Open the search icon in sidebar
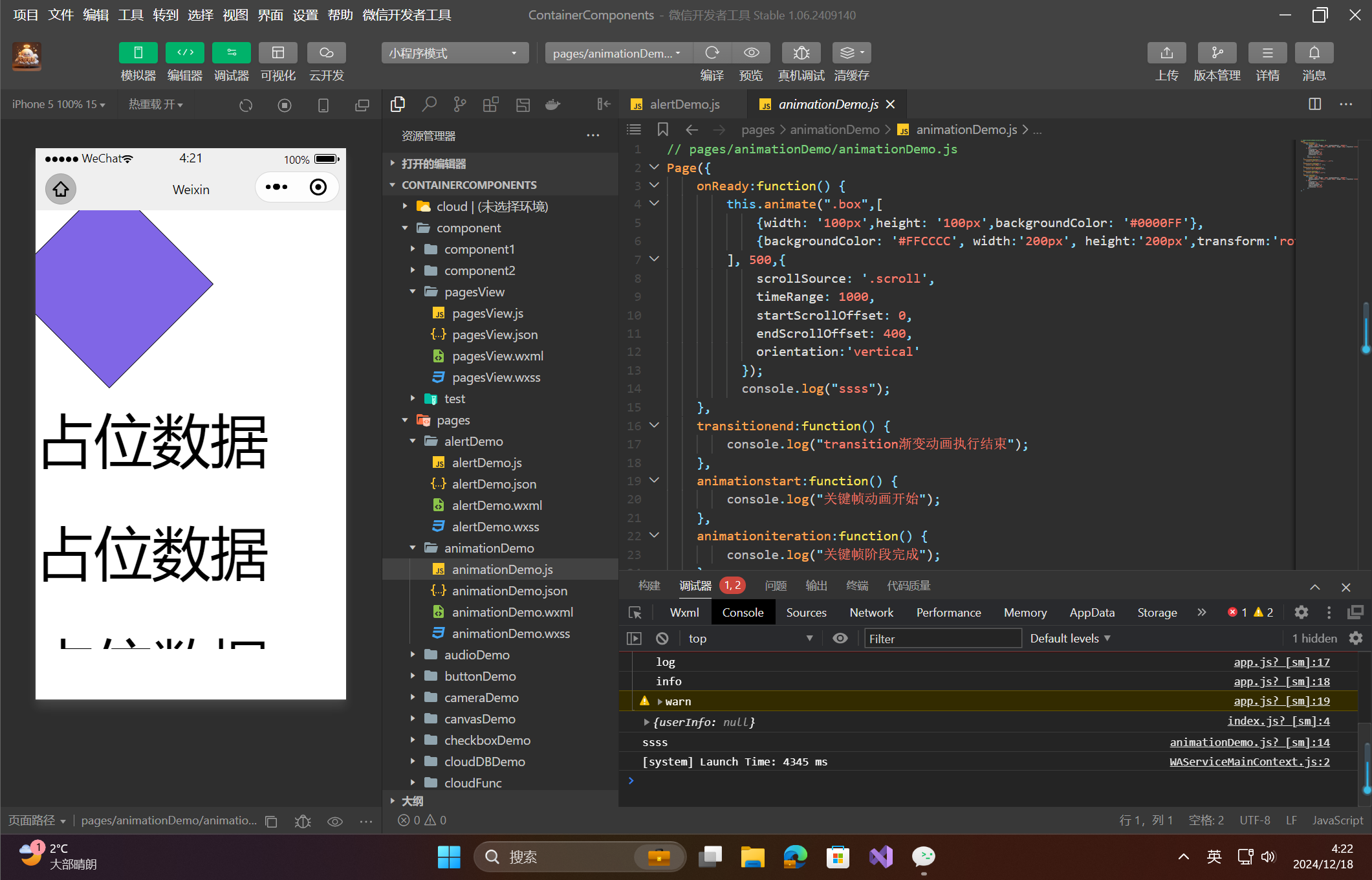Viewport: 1372px width, 880px height. [429, 104]
